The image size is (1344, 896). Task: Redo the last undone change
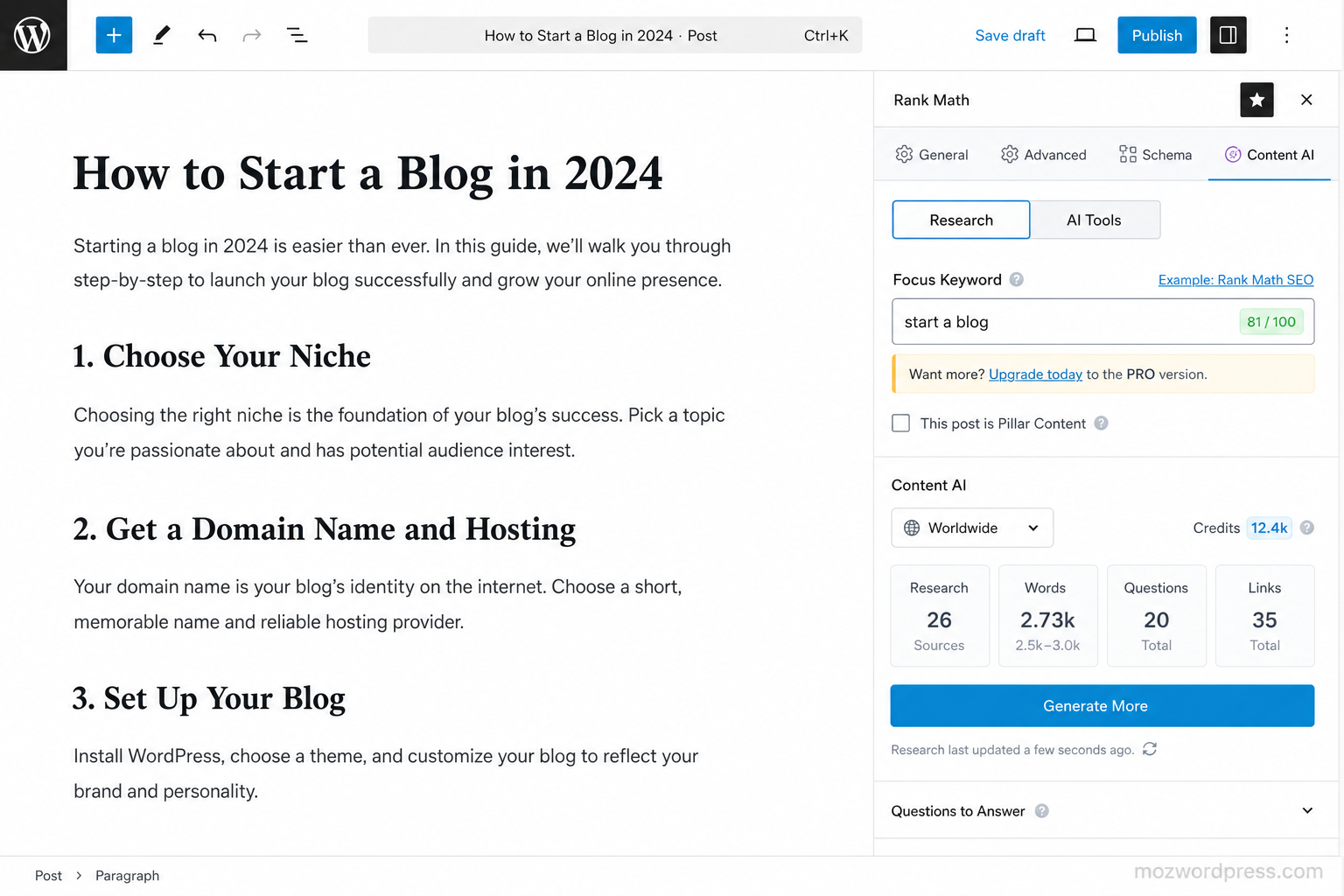click(252, 35)
